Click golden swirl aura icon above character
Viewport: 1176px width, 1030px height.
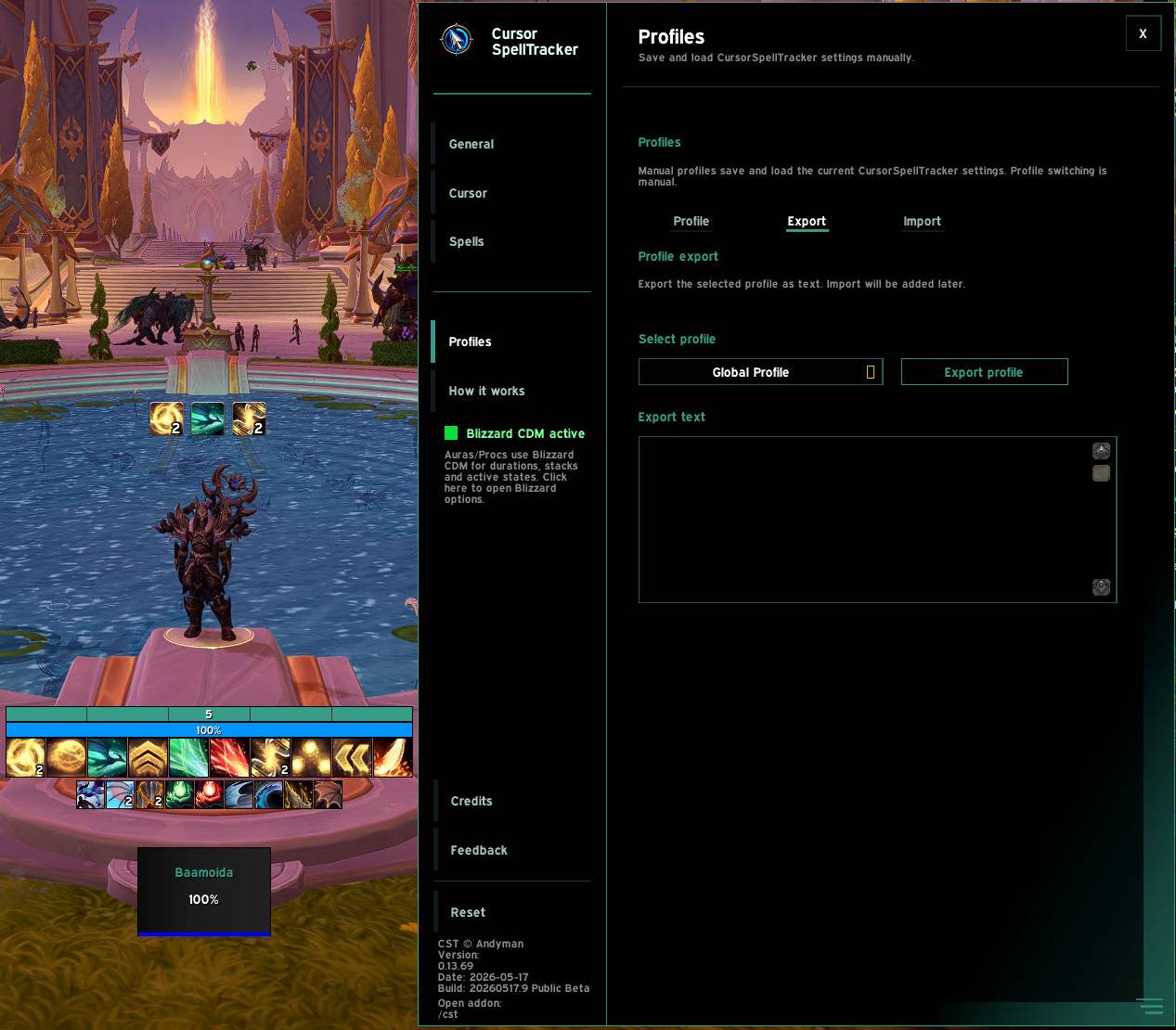pos(166,418)
